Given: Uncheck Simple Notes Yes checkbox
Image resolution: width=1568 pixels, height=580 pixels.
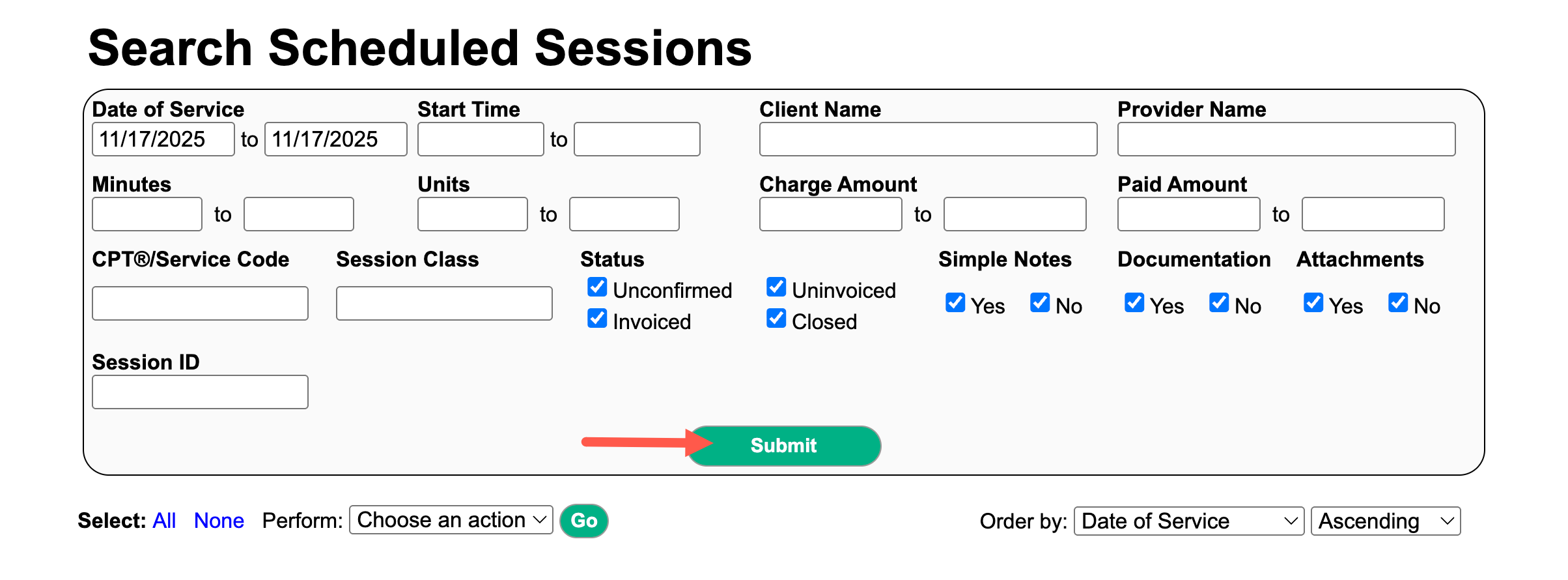Looking at the screenshot, I should point(955,303).
